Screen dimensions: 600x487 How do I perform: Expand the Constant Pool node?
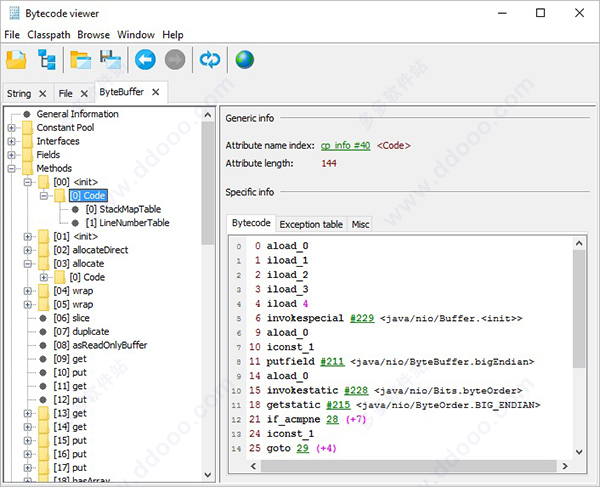click(x=11, y=128)
